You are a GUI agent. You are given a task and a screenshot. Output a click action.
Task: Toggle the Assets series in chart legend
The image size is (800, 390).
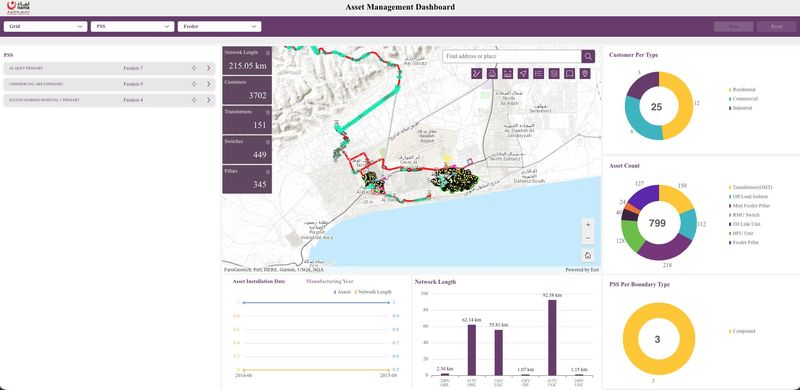342,292
